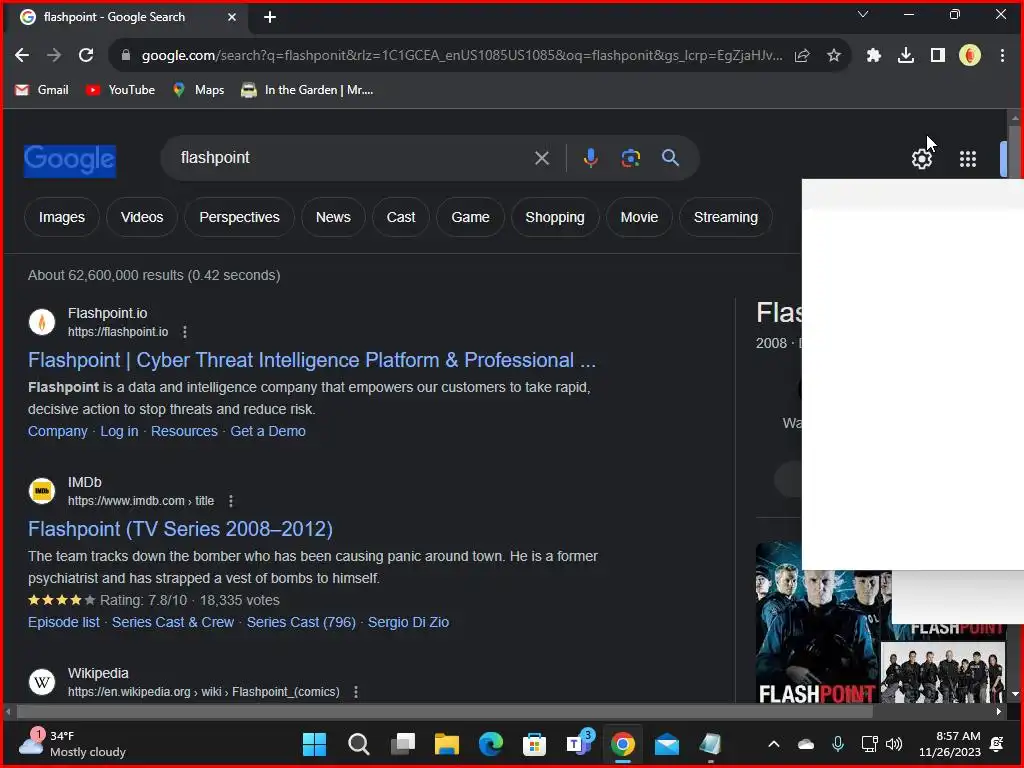
Task: Bookmark this page with the star
Action: point(833,56)
